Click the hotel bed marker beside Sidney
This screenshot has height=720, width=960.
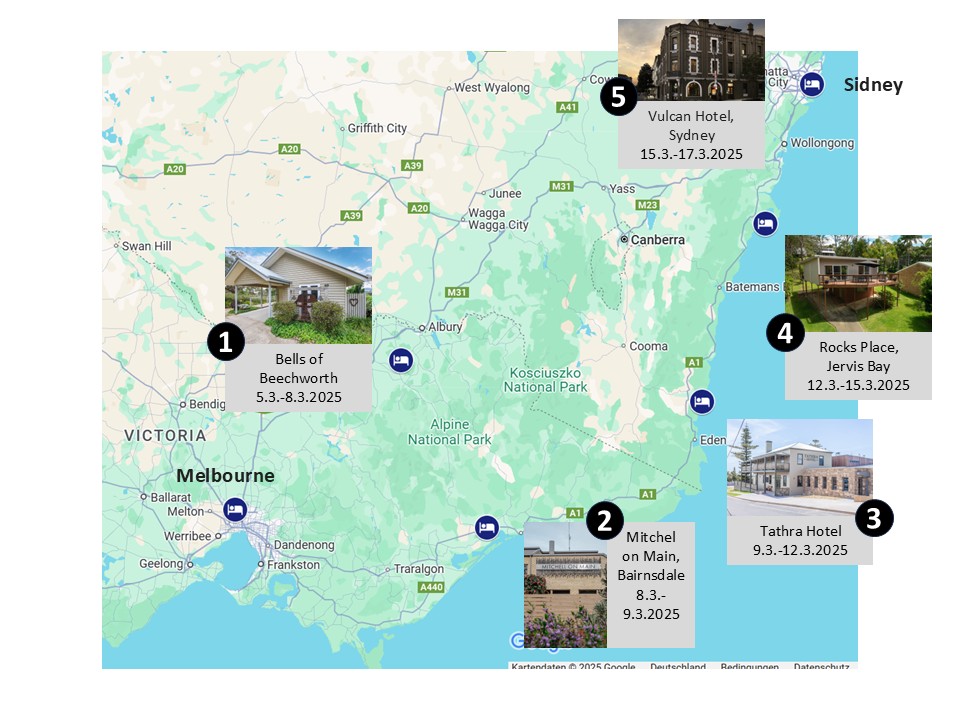pos(812,83)
